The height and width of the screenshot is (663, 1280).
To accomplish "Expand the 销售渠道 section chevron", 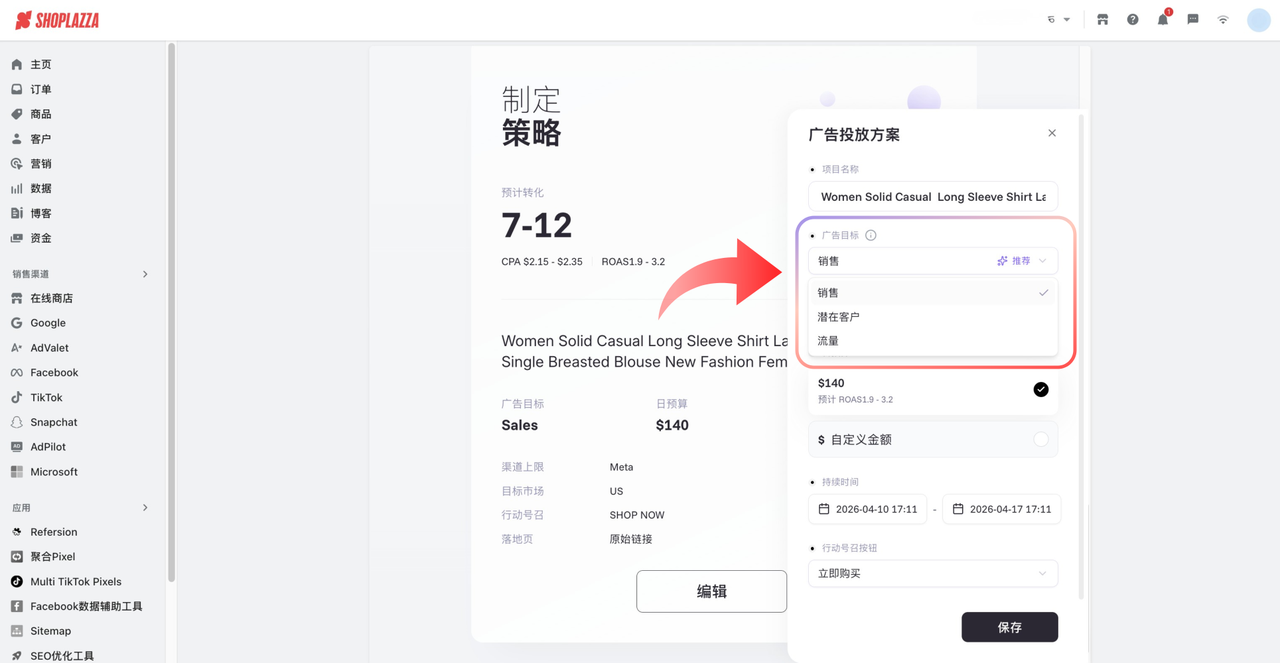I will (146, 273).
